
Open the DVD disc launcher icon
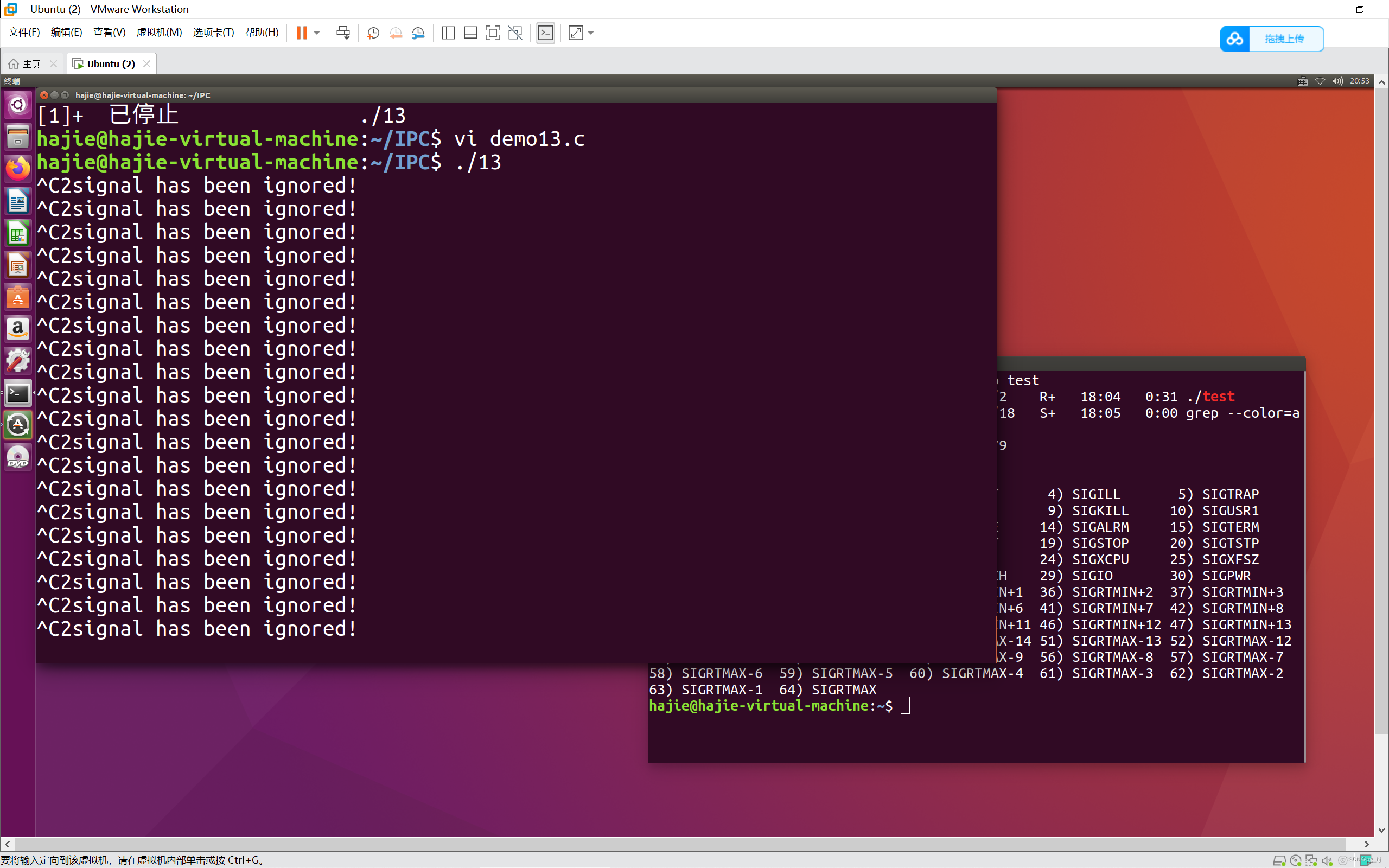[18, 457]
